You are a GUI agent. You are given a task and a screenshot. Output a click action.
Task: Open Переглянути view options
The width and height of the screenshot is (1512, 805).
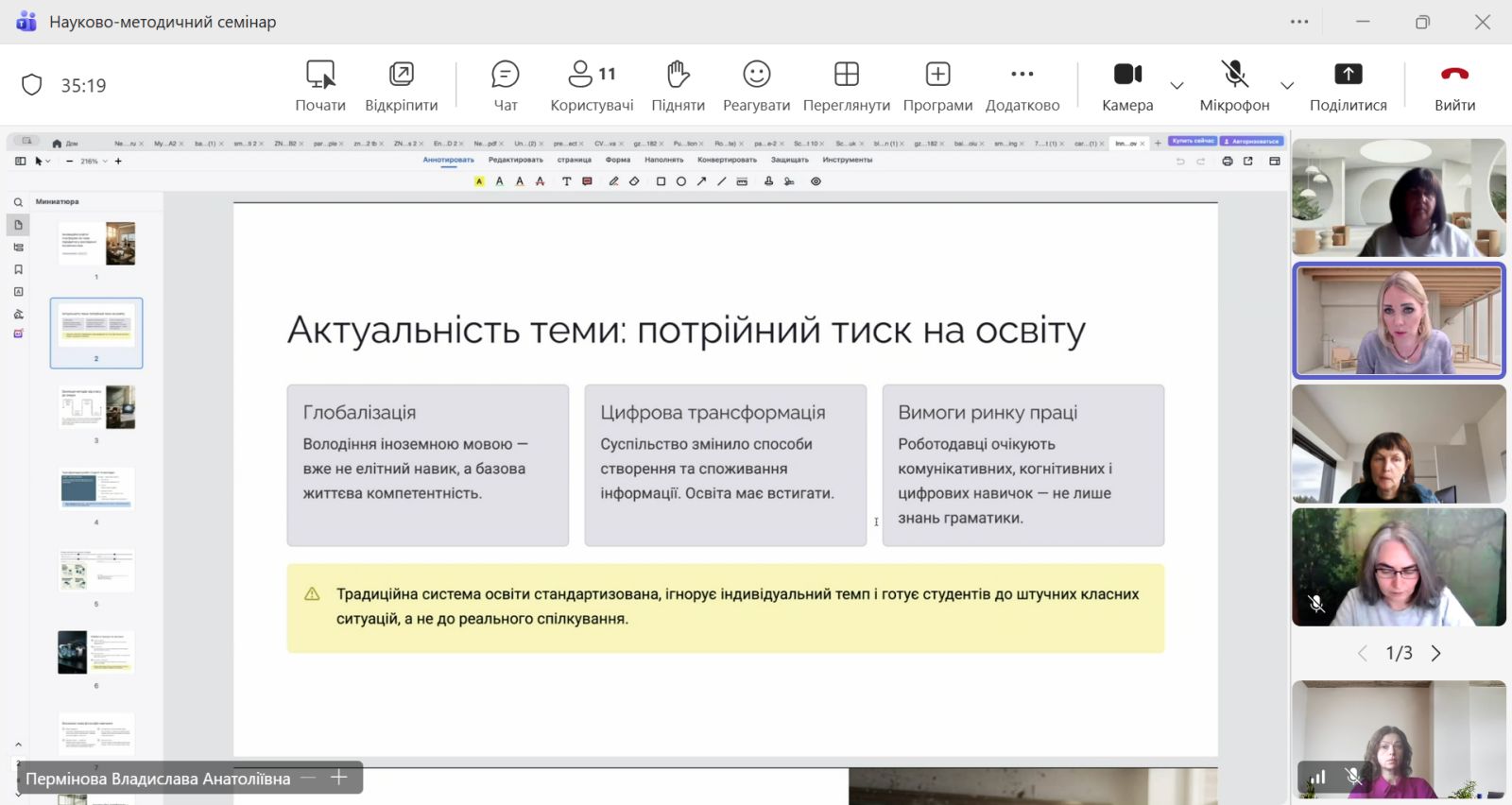click(847, 86)
